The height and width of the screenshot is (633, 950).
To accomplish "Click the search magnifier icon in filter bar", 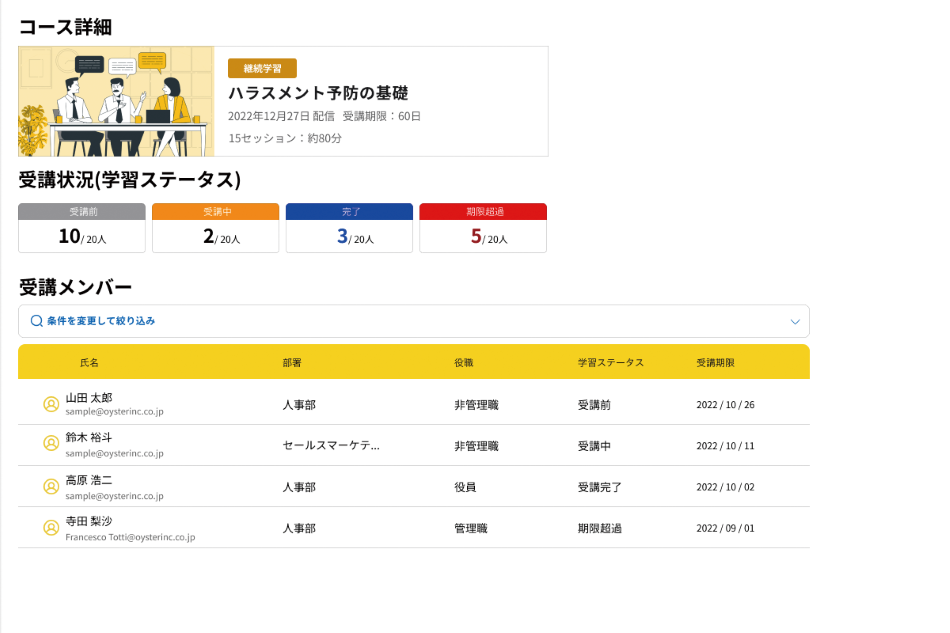I will coord(36,321).
